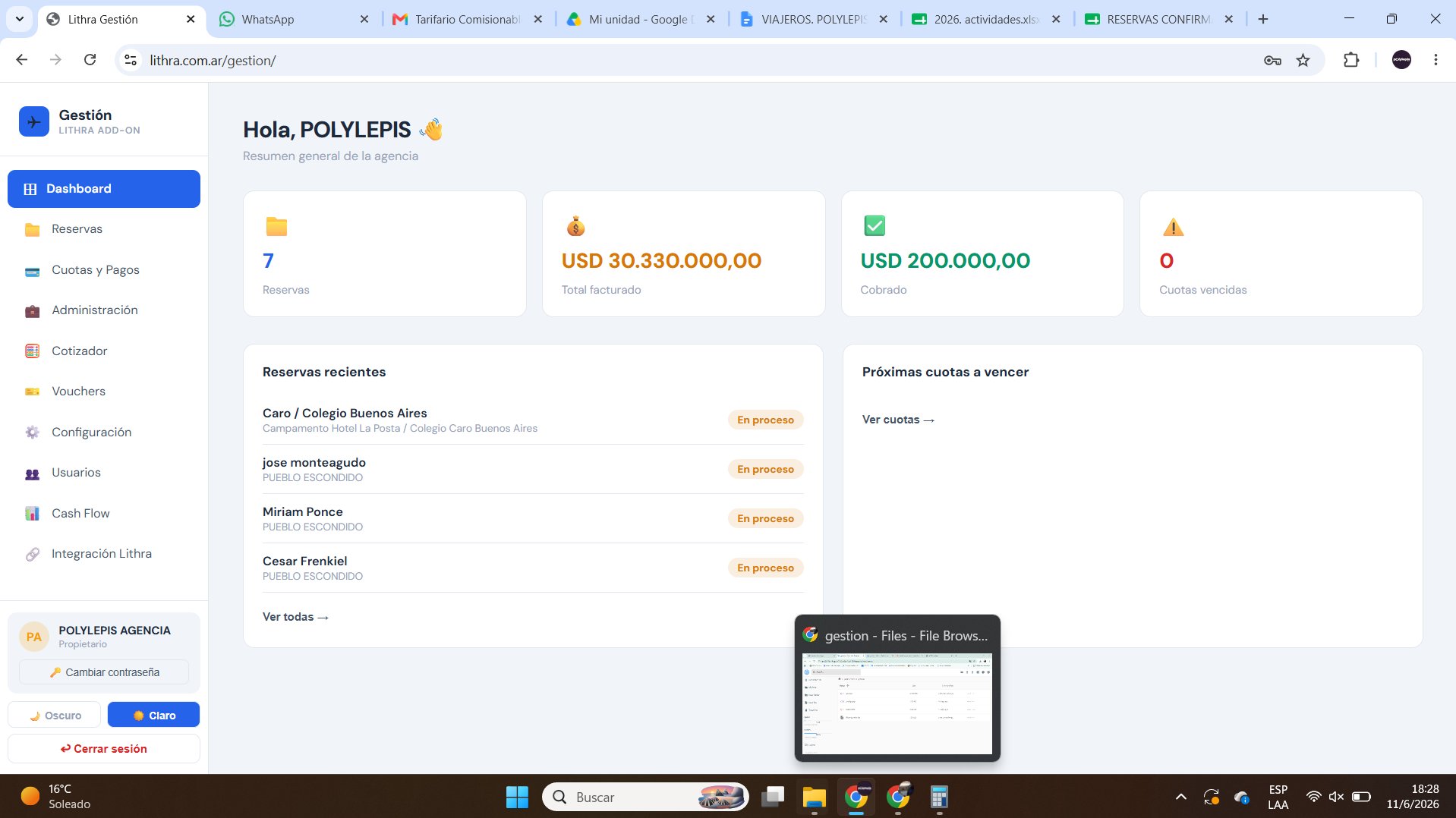The width and height of the screenshot is (1456, 818).
Task: Click the taskbar Buscar search box
Action: pyautogui.click(x=645, y=797)
